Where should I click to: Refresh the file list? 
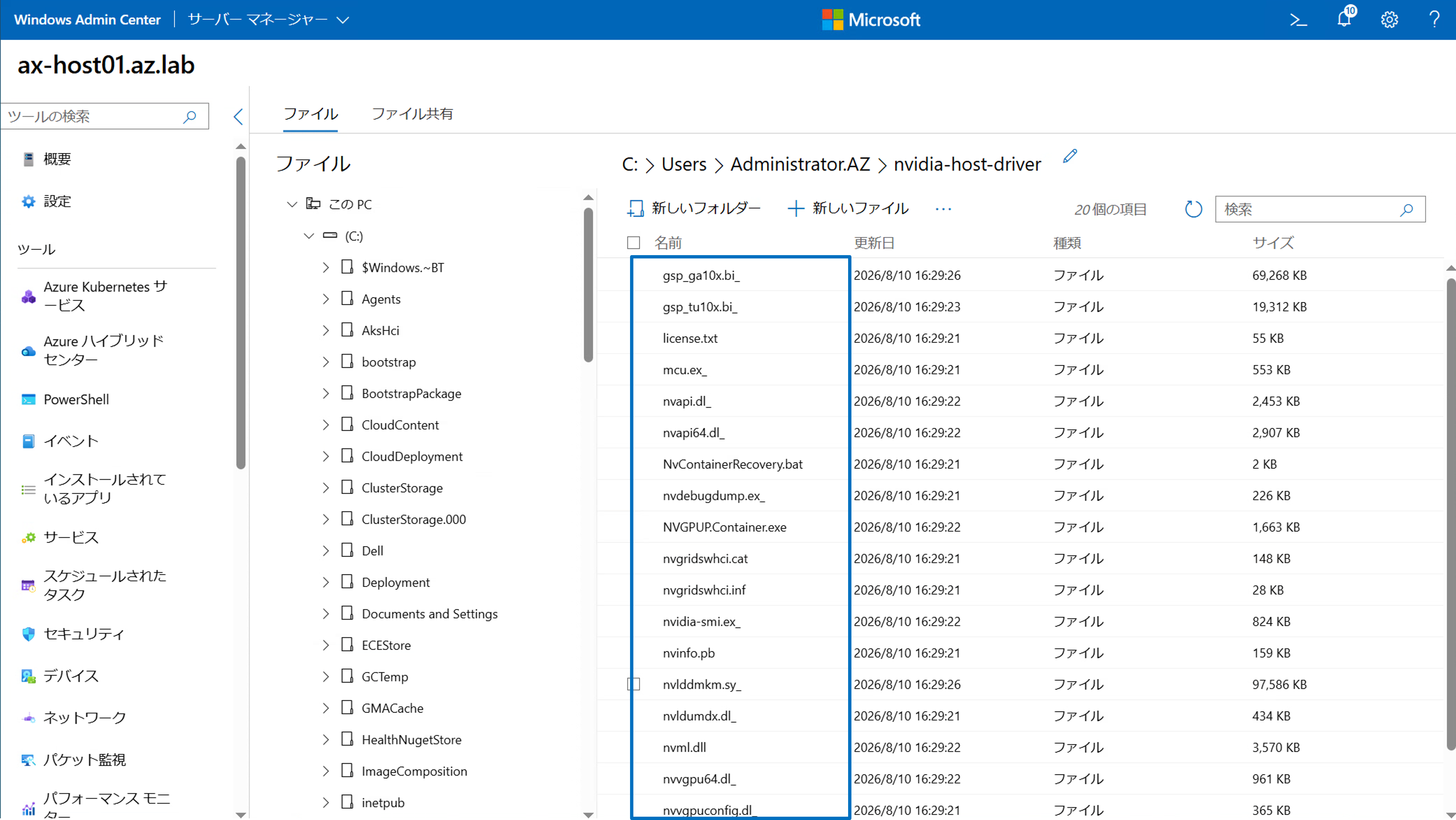tap(1193, 209)
